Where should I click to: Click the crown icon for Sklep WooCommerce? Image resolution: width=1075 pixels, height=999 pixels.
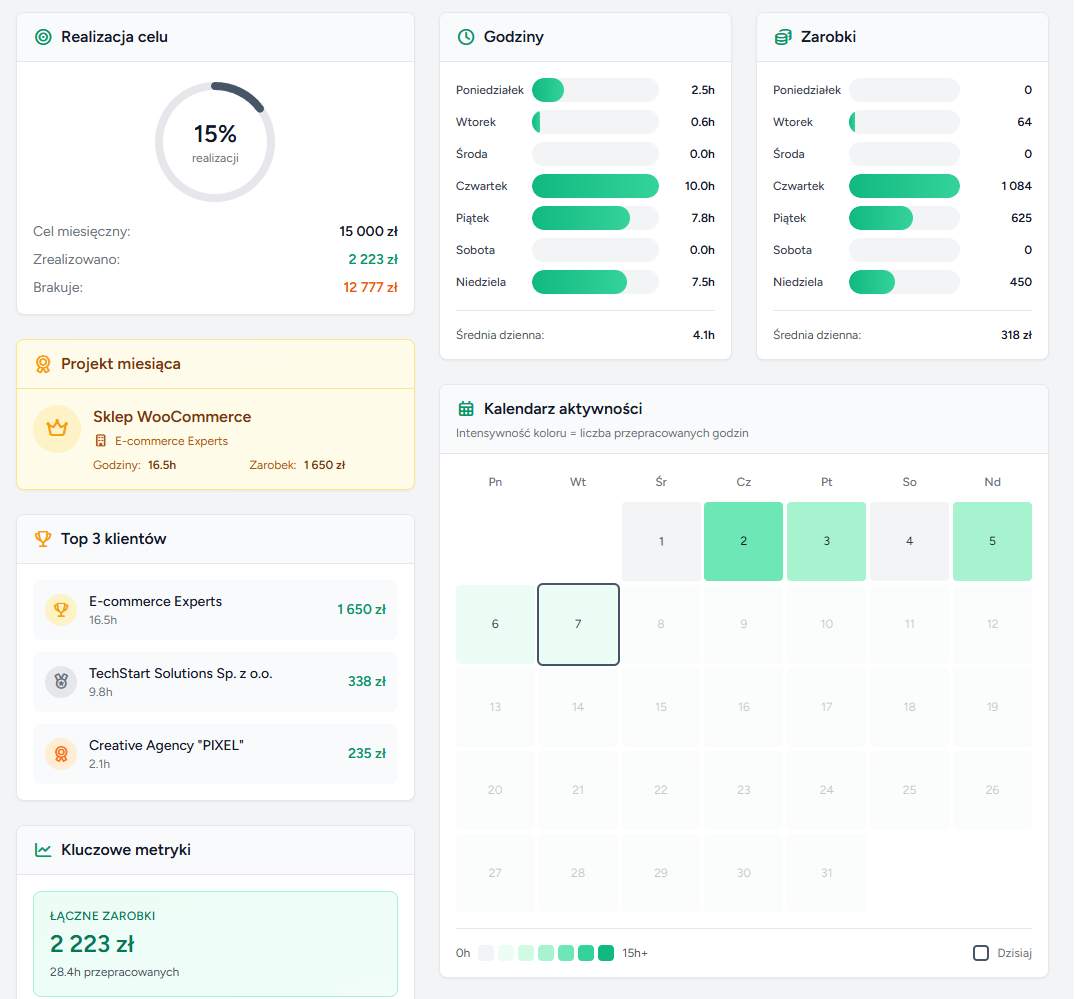57,429
